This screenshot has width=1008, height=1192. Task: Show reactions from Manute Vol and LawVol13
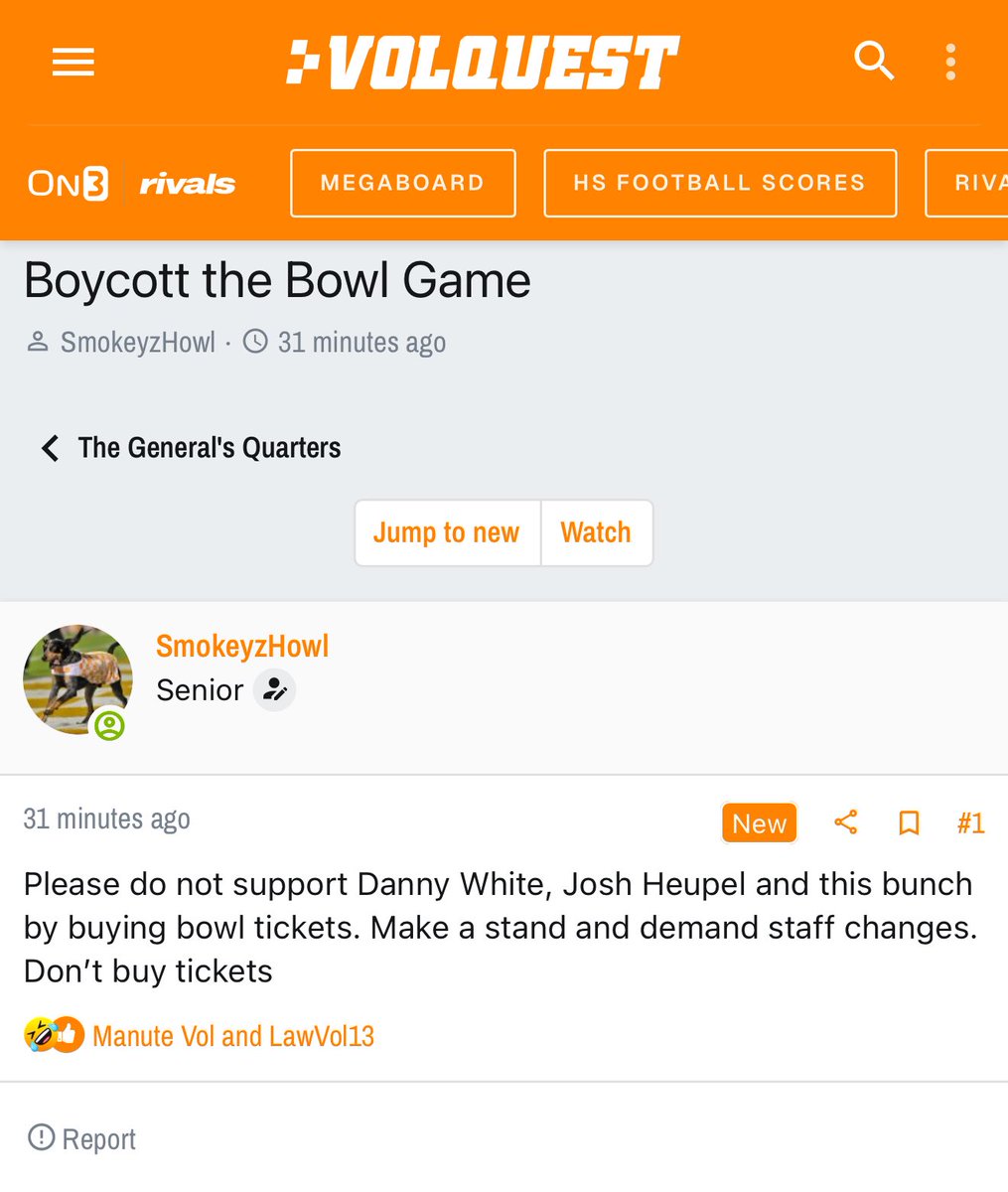pyautogui.click(x=232, y=1036)
